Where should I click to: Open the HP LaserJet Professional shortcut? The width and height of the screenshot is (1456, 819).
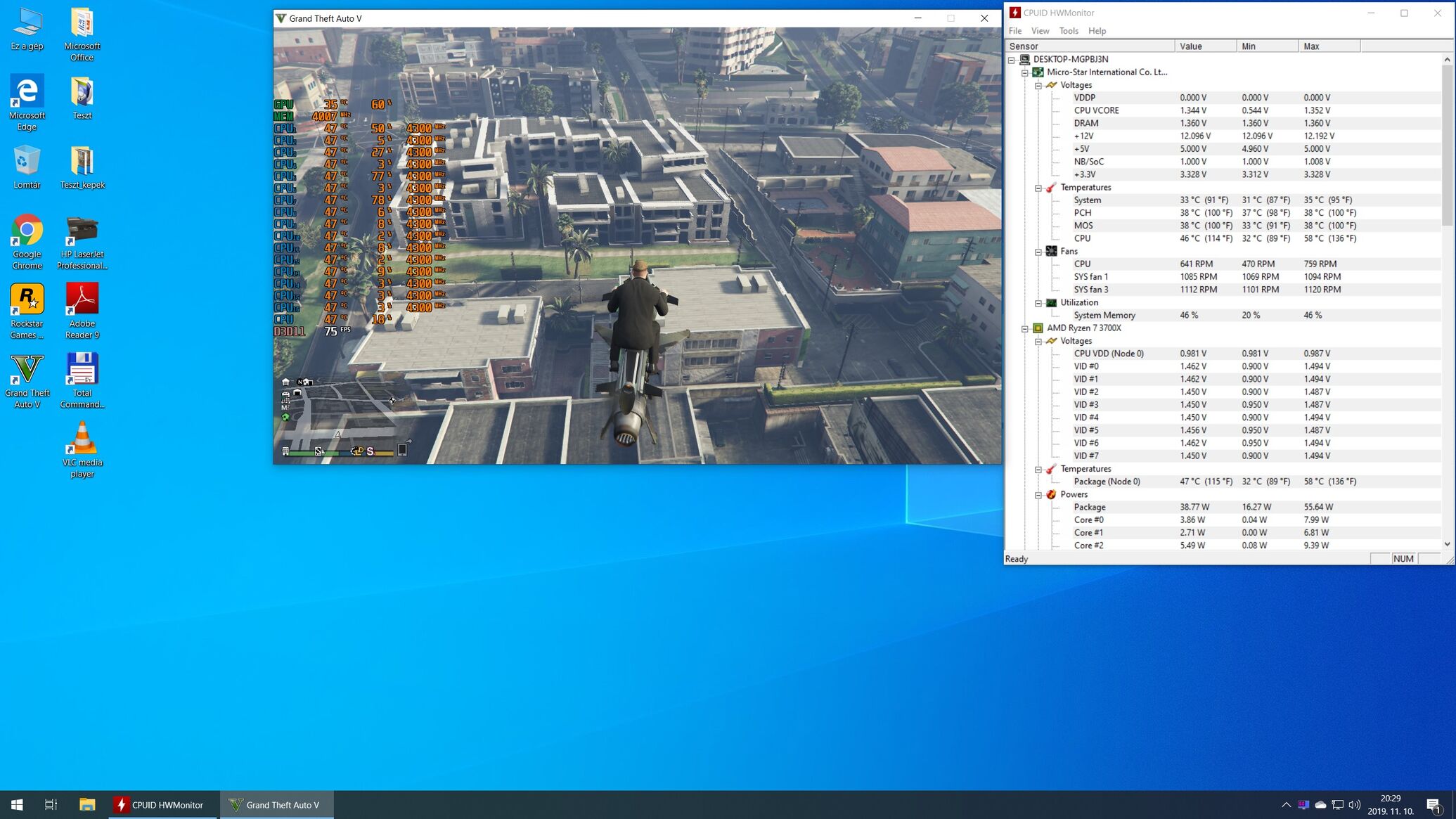[82, 242]
